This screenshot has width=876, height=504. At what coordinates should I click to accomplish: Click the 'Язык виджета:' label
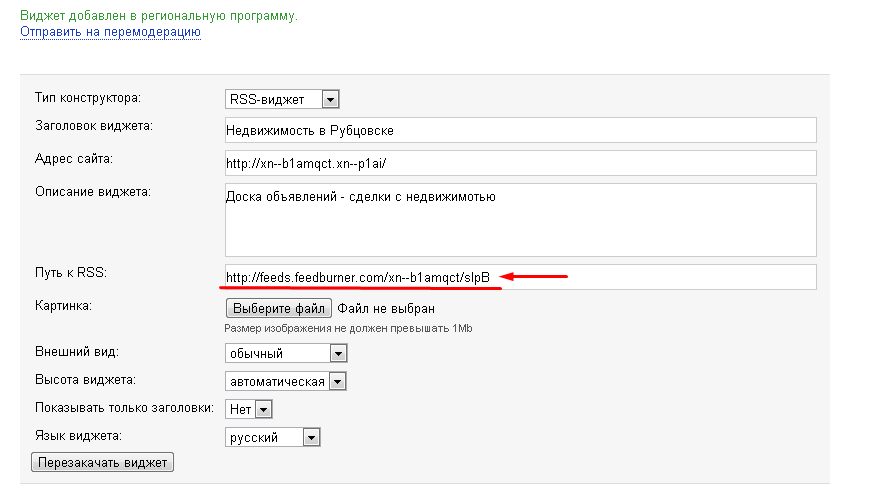click(78, 435)
